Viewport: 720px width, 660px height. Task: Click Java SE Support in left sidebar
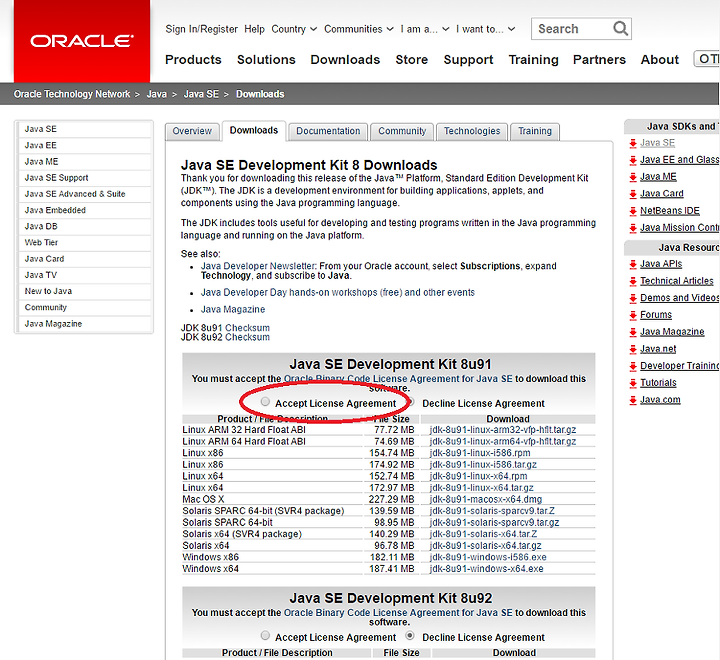pyautogui.click(x=84, y=178)
